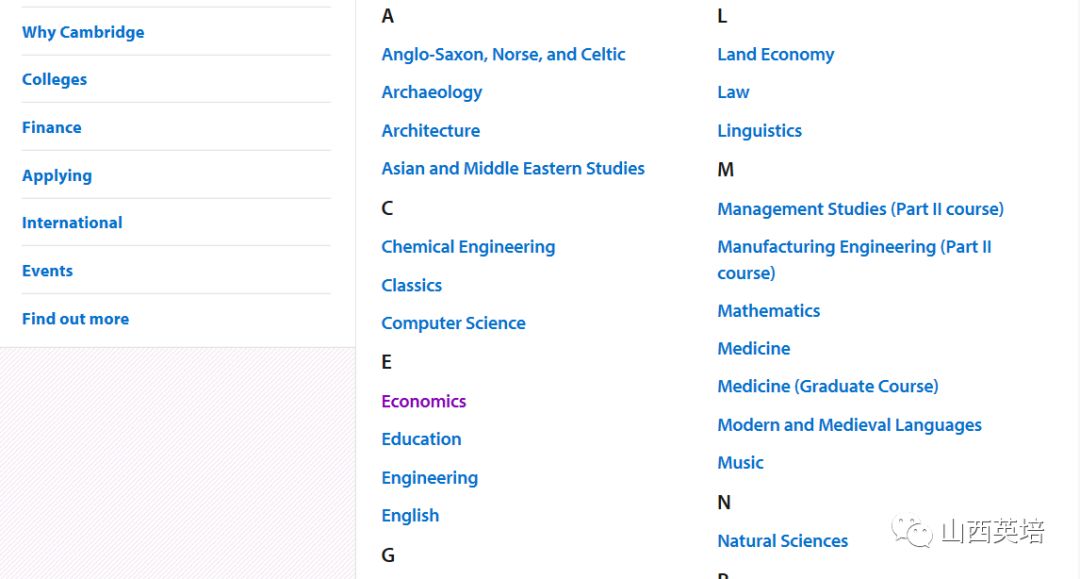
Task: Click the Engineering course link
Action: (x=430, y=478)
